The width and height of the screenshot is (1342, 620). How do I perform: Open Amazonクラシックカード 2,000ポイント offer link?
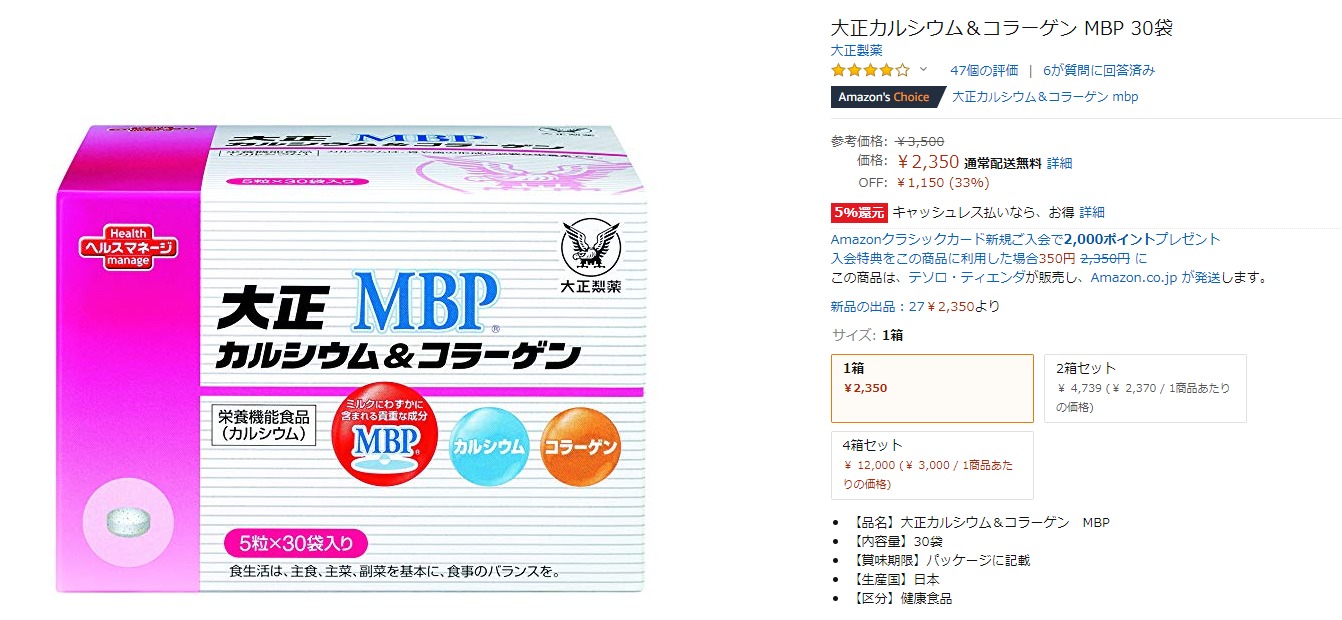[x=1026, y=239]
